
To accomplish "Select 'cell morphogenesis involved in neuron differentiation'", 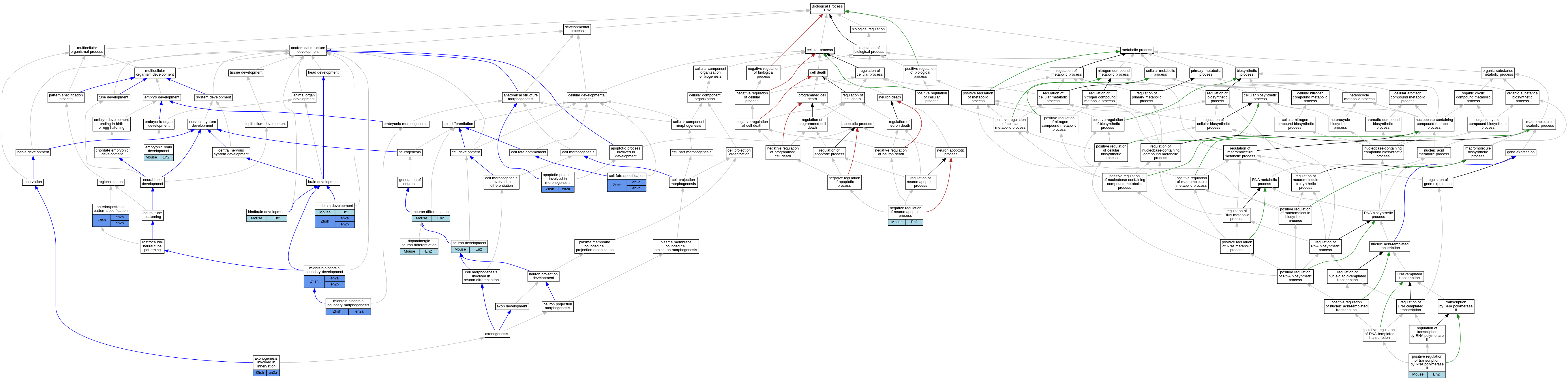I will coord(481,276).
